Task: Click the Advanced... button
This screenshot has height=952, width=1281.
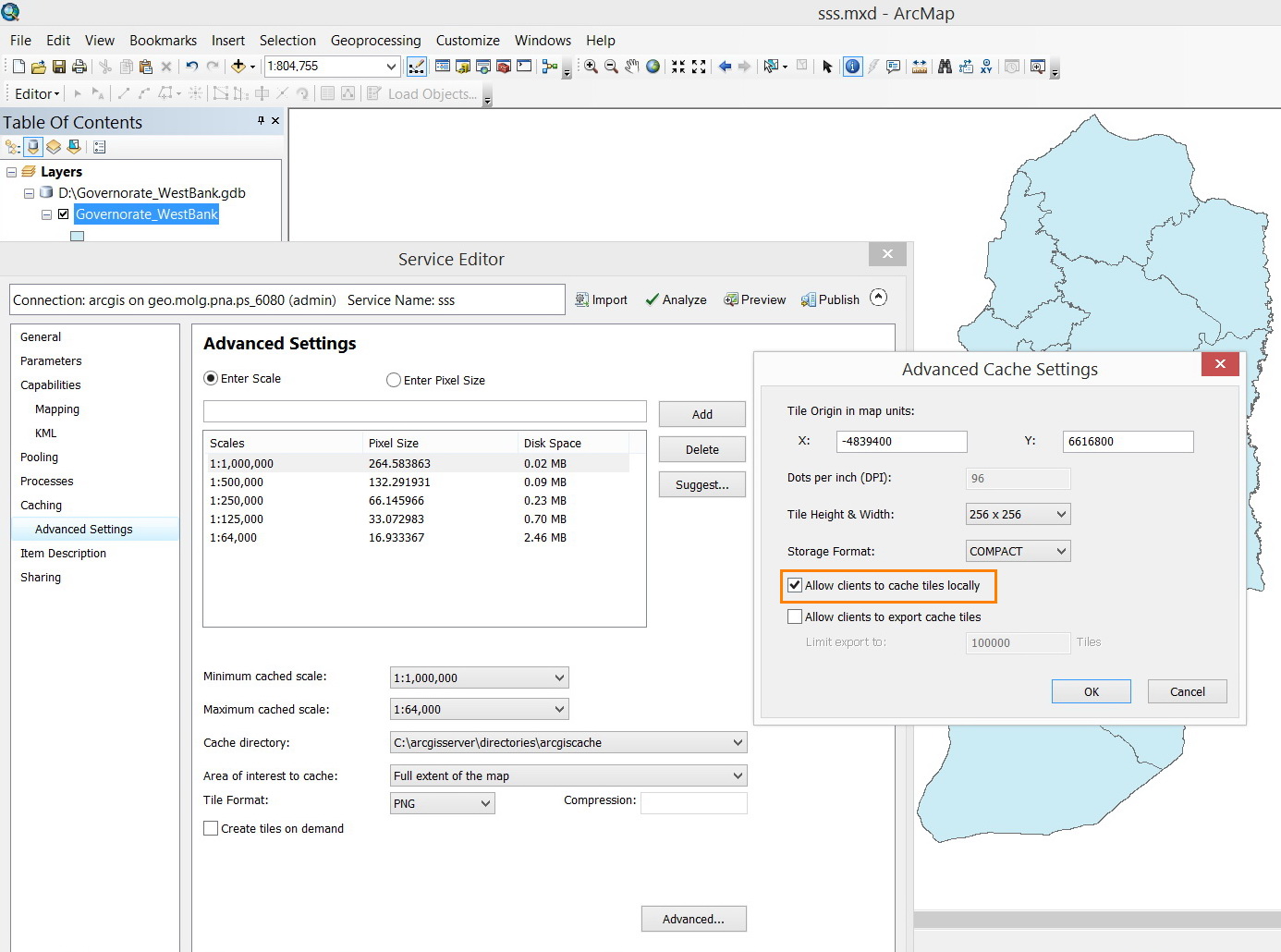Action: (693, 919)
